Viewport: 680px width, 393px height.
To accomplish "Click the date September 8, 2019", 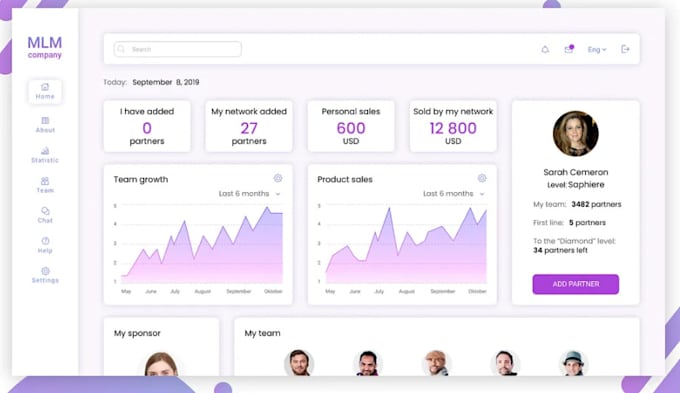I will pos(166,82).
